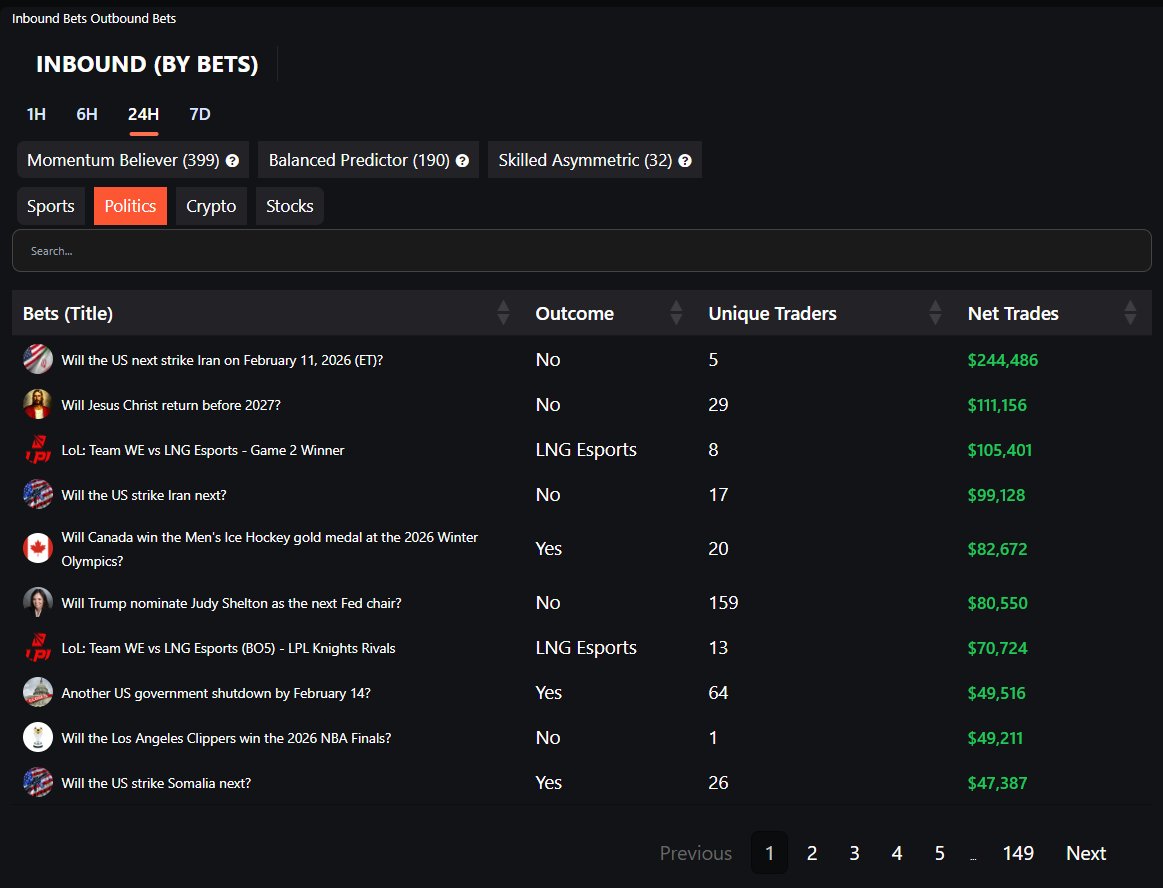Toggle the Balanced Predictor (190) filter

pyautogui.click(x=369, y=160)
